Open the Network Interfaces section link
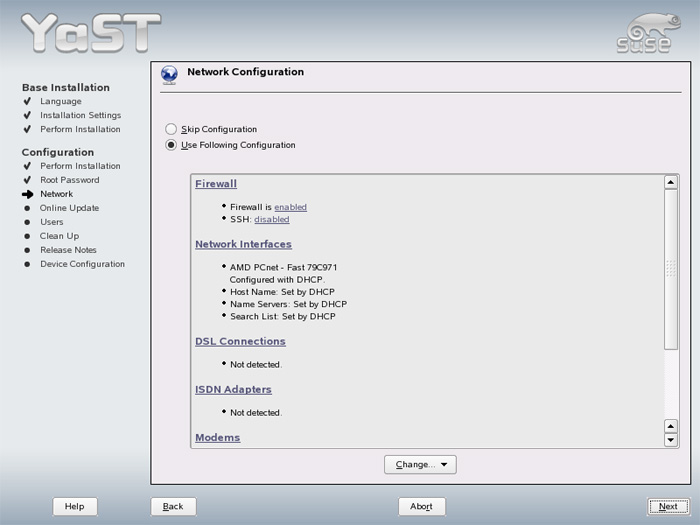This screenshot has height=525, width=700. click(243, 244)
